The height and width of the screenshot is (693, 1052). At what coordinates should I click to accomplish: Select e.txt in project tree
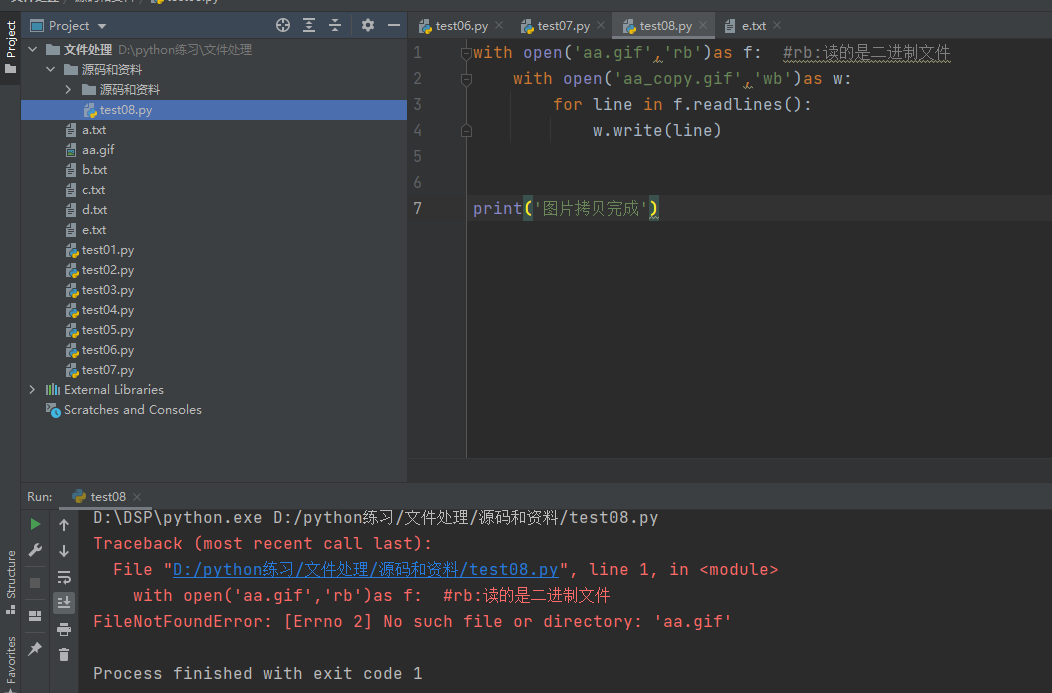94,230
